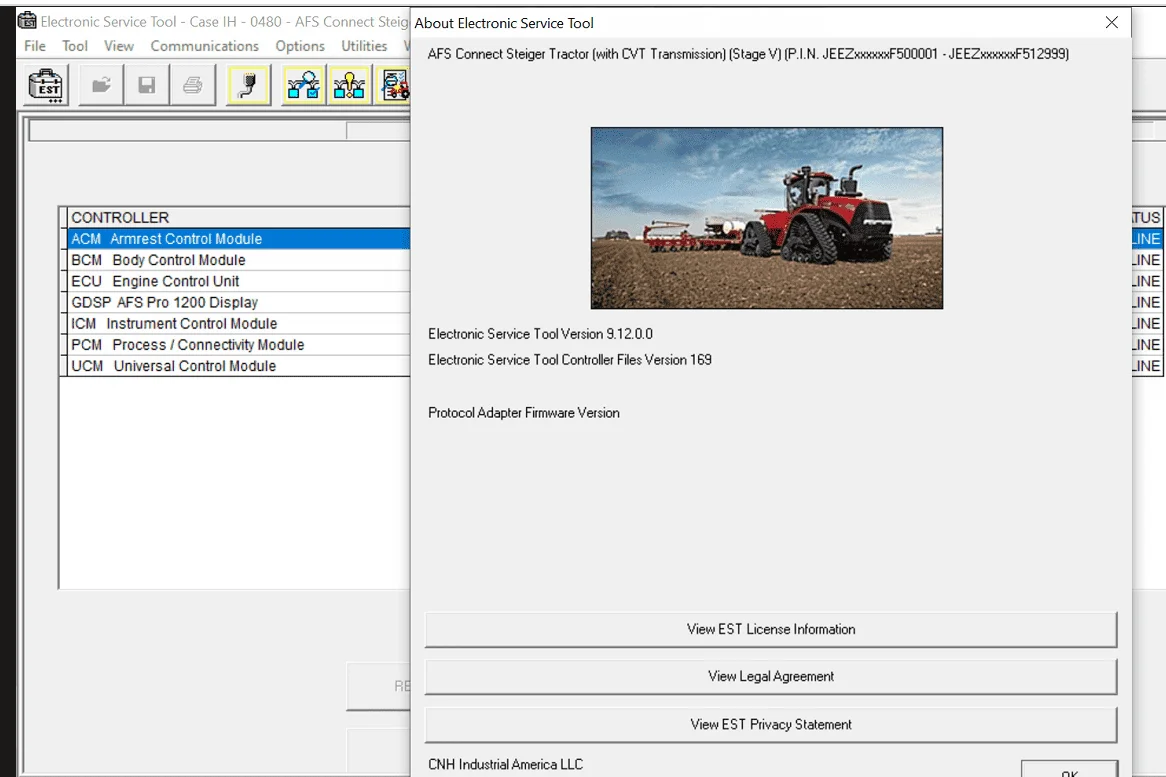
Task: Open the Options menu
Action: (300, 46)
